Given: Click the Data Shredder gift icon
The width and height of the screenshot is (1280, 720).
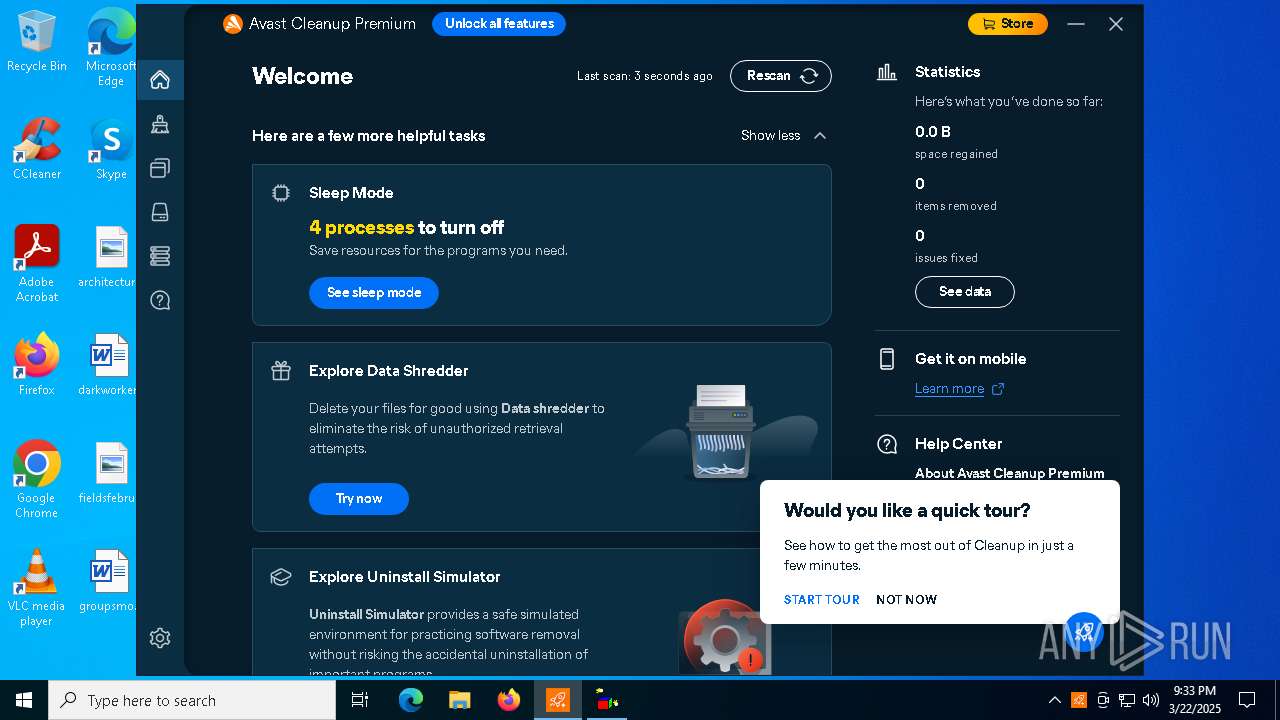Looking at the screenshot, I should (x=281, y=371).
